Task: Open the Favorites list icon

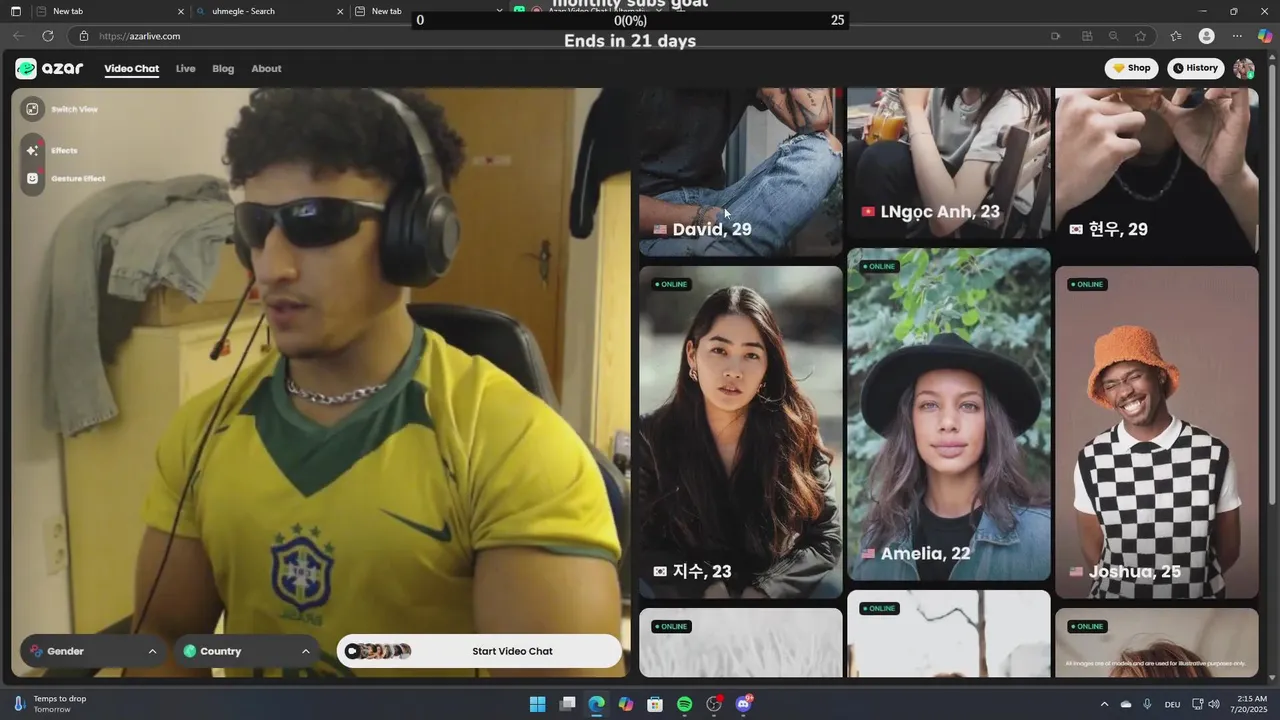Action: pos(1176,36)
